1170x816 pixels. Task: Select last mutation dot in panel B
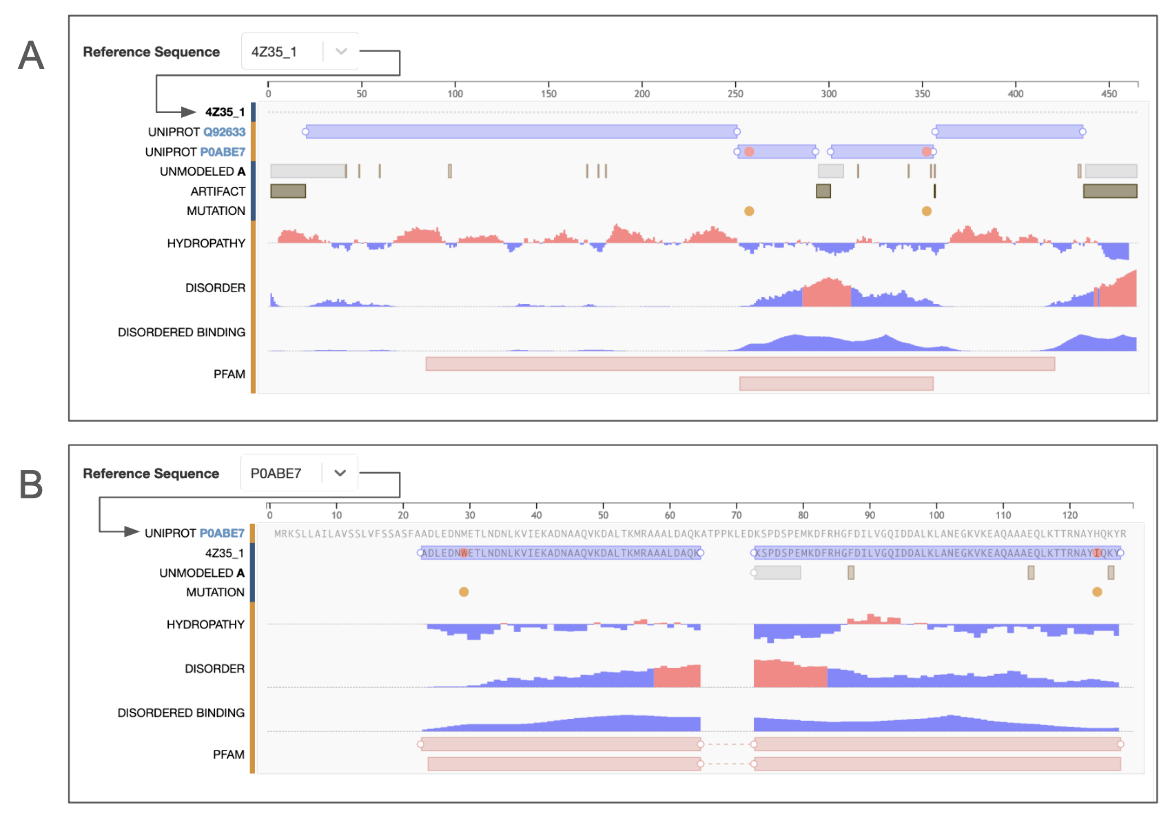coord(1097,592)
